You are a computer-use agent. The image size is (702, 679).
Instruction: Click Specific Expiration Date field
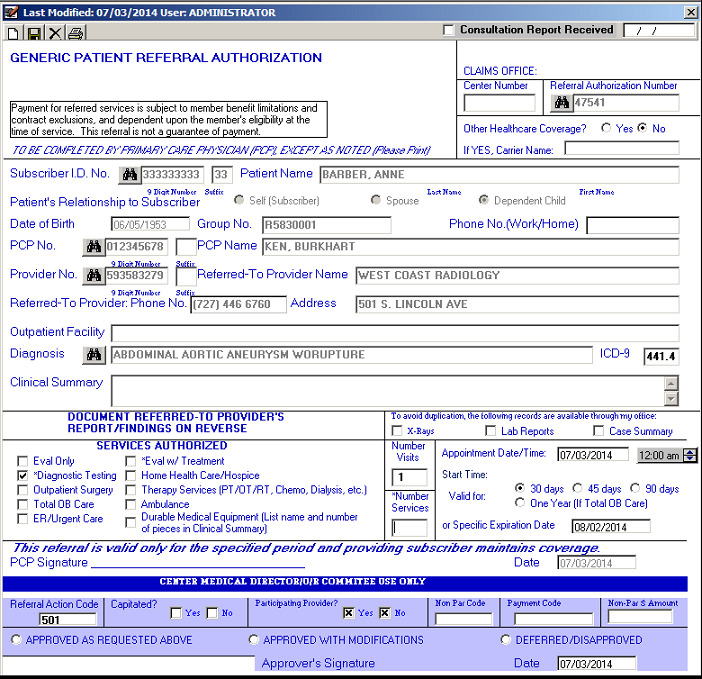click(611, 526)
